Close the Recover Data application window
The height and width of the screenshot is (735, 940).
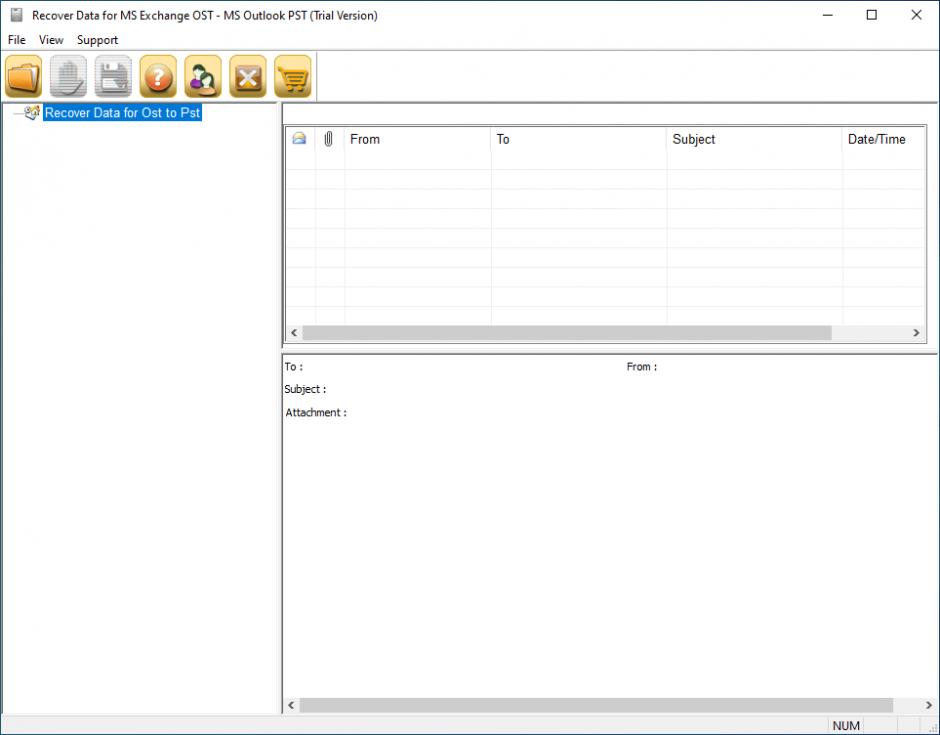click(x=916, y=15)
